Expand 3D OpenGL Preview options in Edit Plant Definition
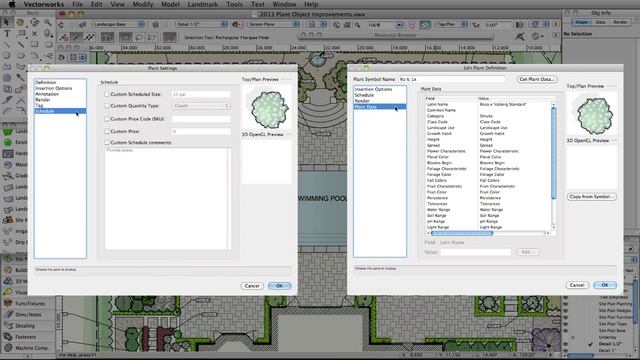640x360 pixels. coord(614,140)
